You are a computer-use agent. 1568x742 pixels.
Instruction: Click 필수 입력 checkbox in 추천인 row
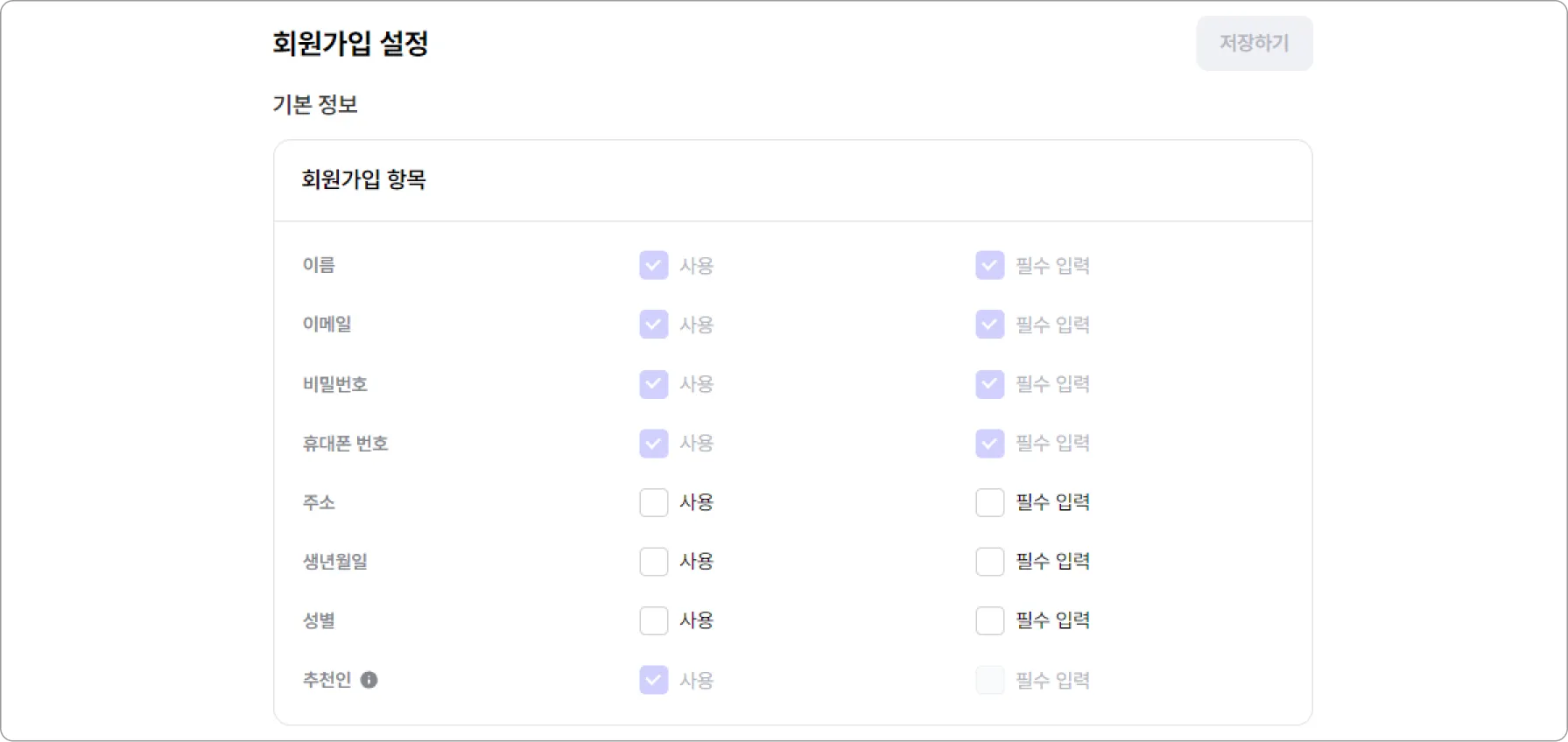pos(990,680)
